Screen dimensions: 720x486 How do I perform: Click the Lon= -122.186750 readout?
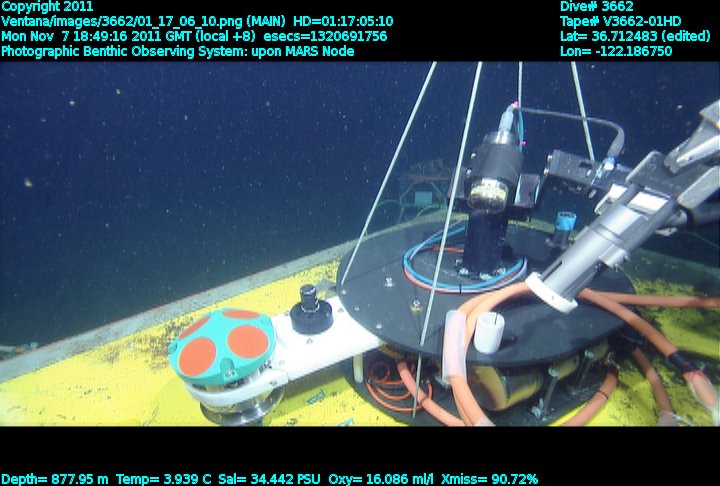click(x=617, y=51)
